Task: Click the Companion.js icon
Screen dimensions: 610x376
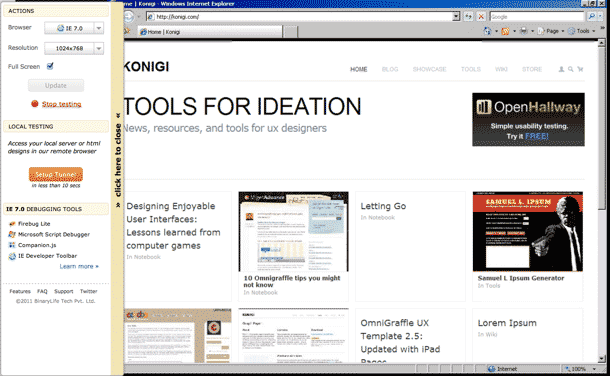Action: pos(12,245)
